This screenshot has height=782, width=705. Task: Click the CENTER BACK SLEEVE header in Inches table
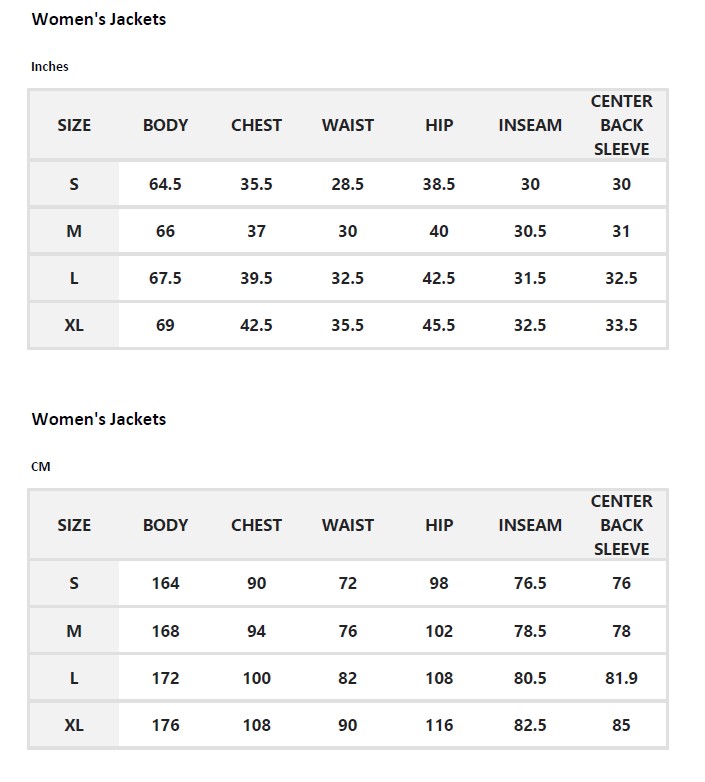pyautogui.click(x=621, y=125)
